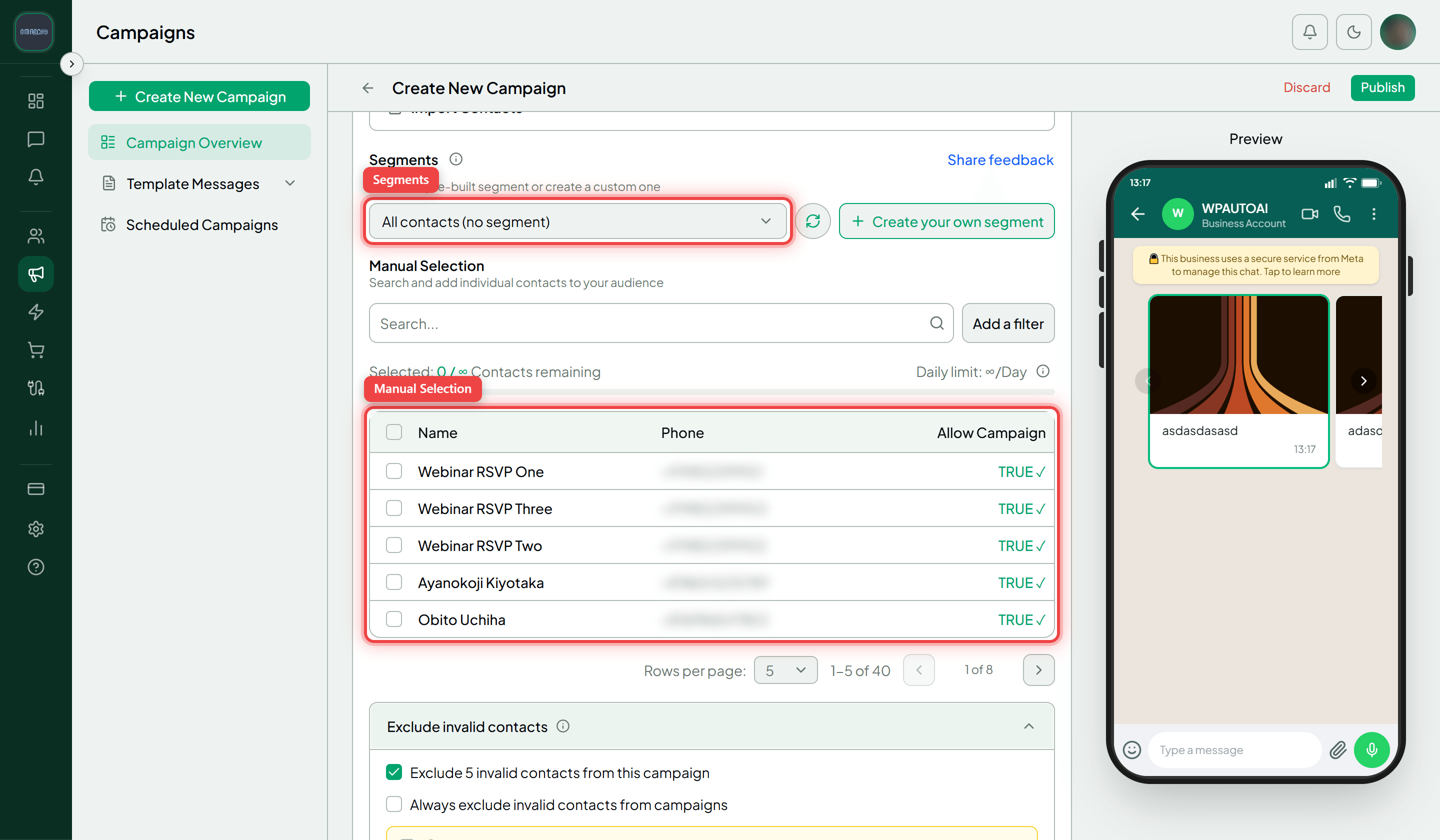Click the contact Search input field

click(660, 323)
